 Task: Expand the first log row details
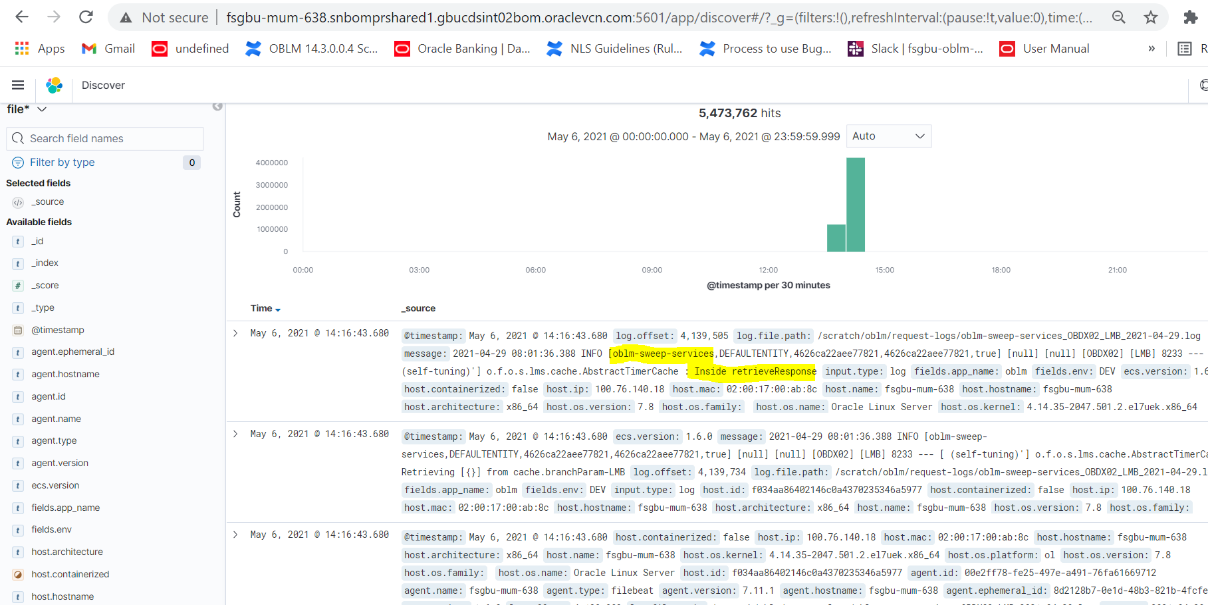click(236, 333)
